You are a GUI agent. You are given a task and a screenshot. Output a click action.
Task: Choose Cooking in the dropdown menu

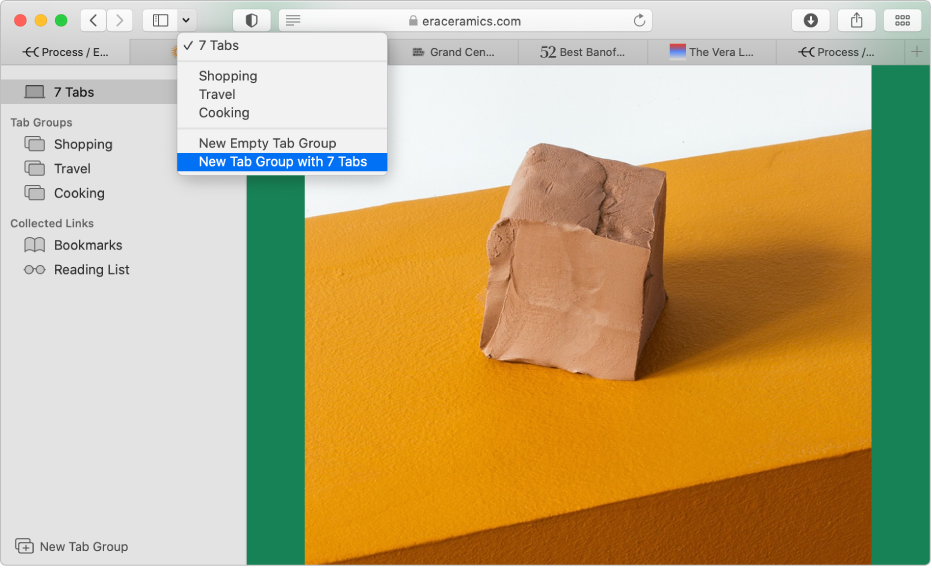pos(282,113)
